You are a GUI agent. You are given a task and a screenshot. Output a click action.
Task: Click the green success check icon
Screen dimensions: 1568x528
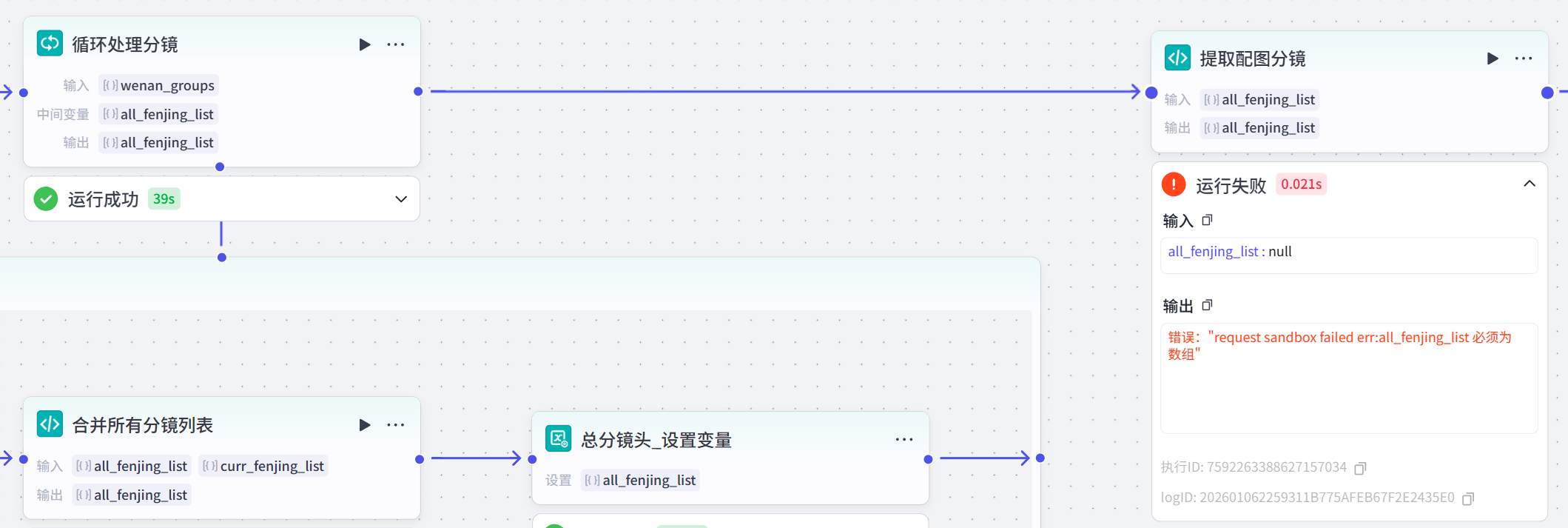(46, 198)
